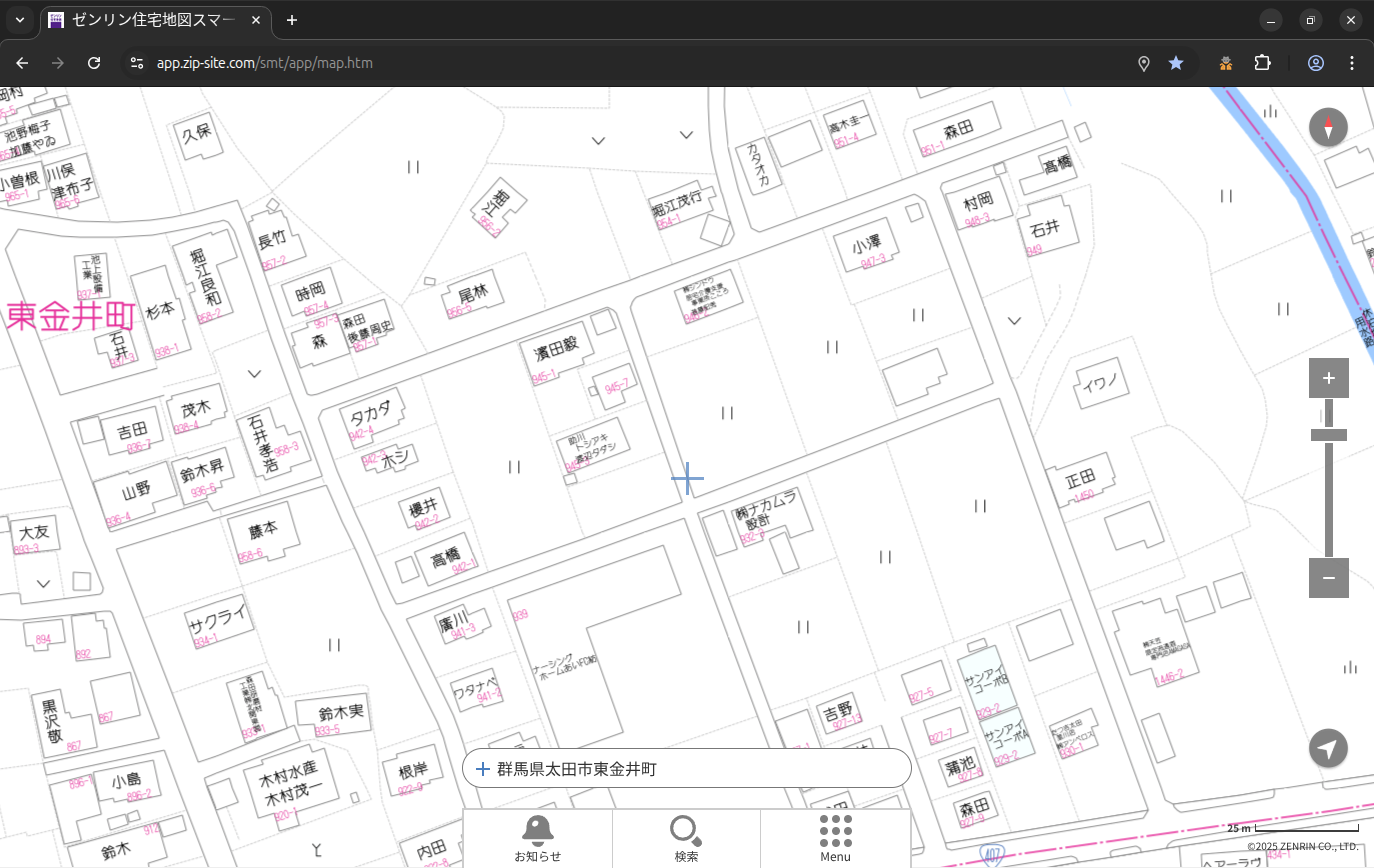This screenshot has height=868, width=1374.
Task: Bookmark this page with star icon
Action: tap(1176, 63)
